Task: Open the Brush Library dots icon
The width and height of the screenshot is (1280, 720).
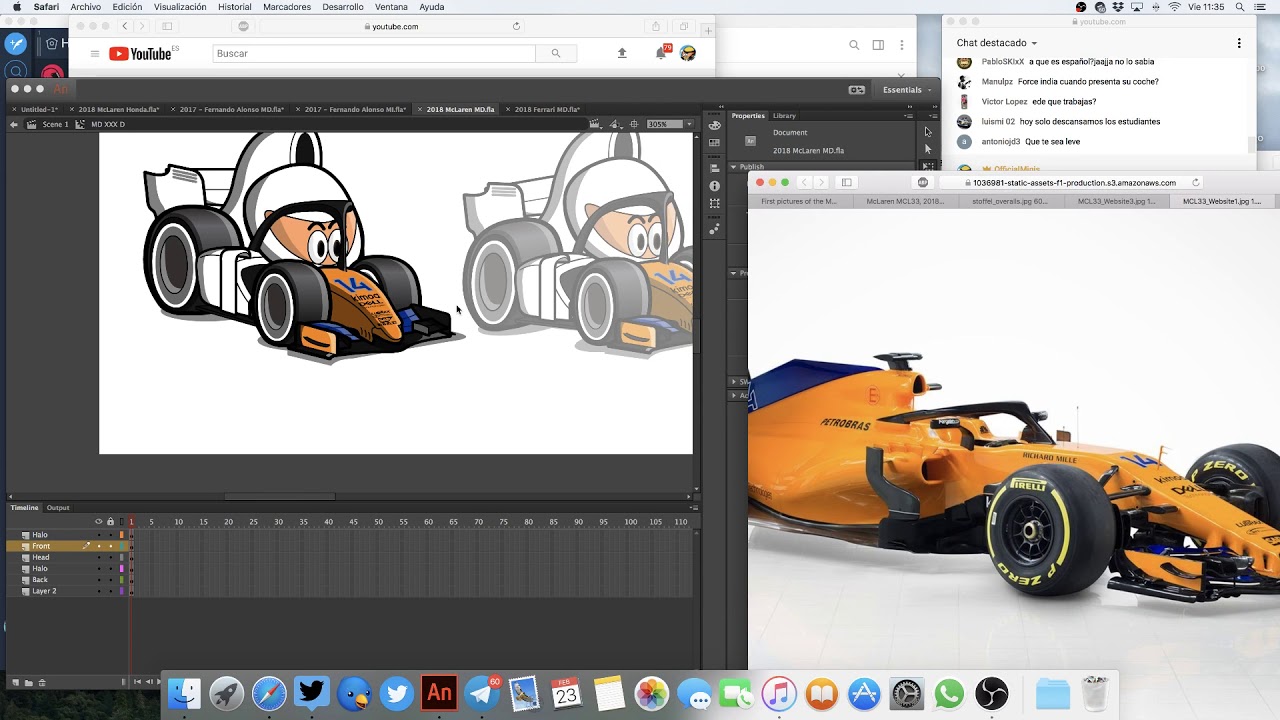Action: click(714, 229)
